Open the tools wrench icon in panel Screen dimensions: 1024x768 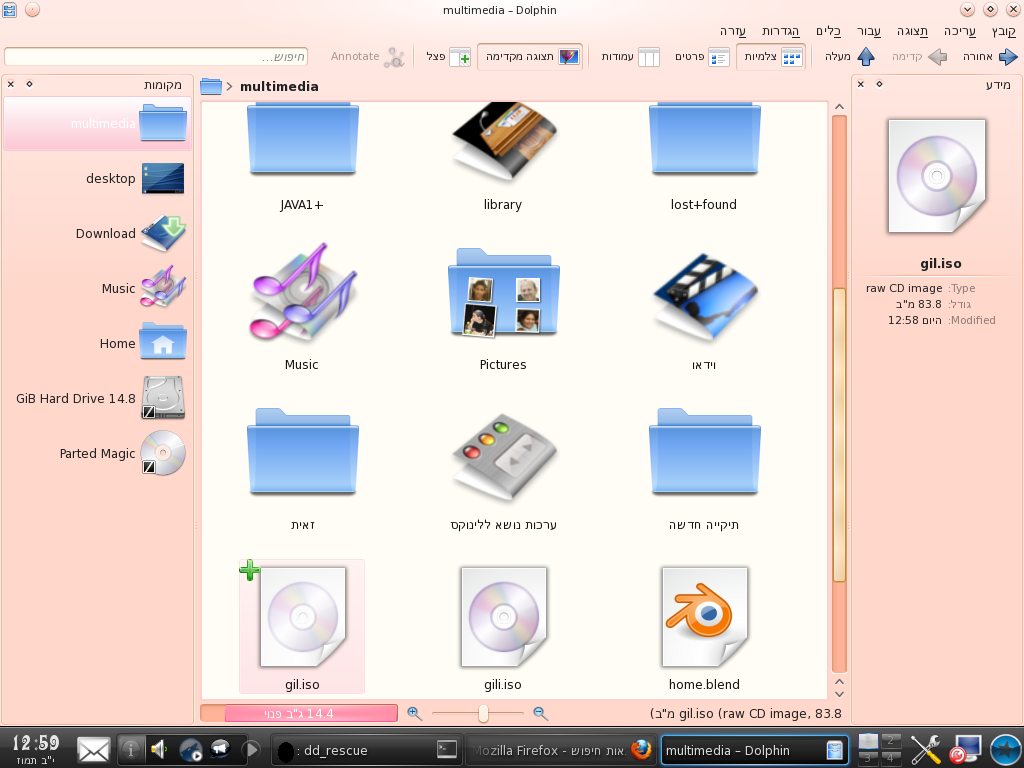pos(926,749)
